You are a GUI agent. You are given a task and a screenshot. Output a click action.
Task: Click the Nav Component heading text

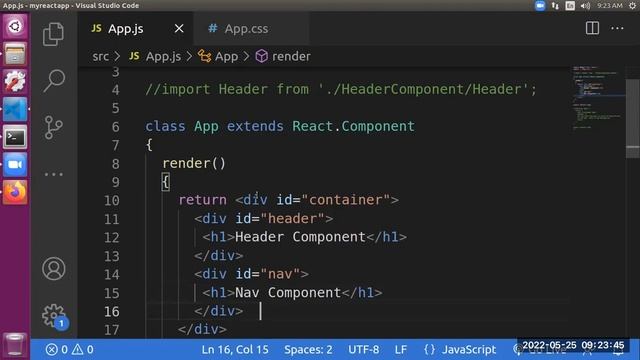tap(288, 293)
